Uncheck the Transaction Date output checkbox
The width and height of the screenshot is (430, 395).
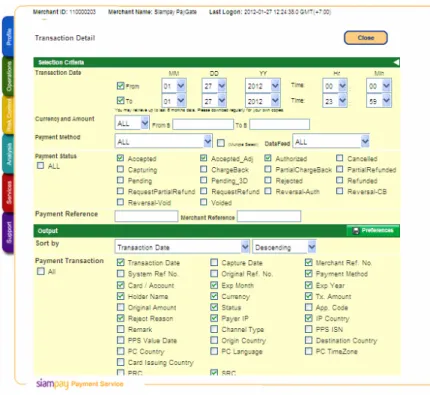click(x=120, y=262)
